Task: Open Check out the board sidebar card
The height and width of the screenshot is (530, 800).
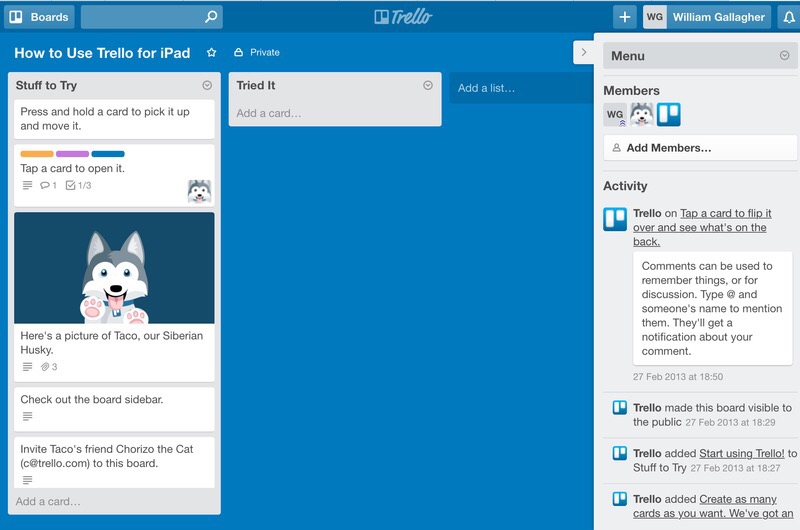Action: 114,409
